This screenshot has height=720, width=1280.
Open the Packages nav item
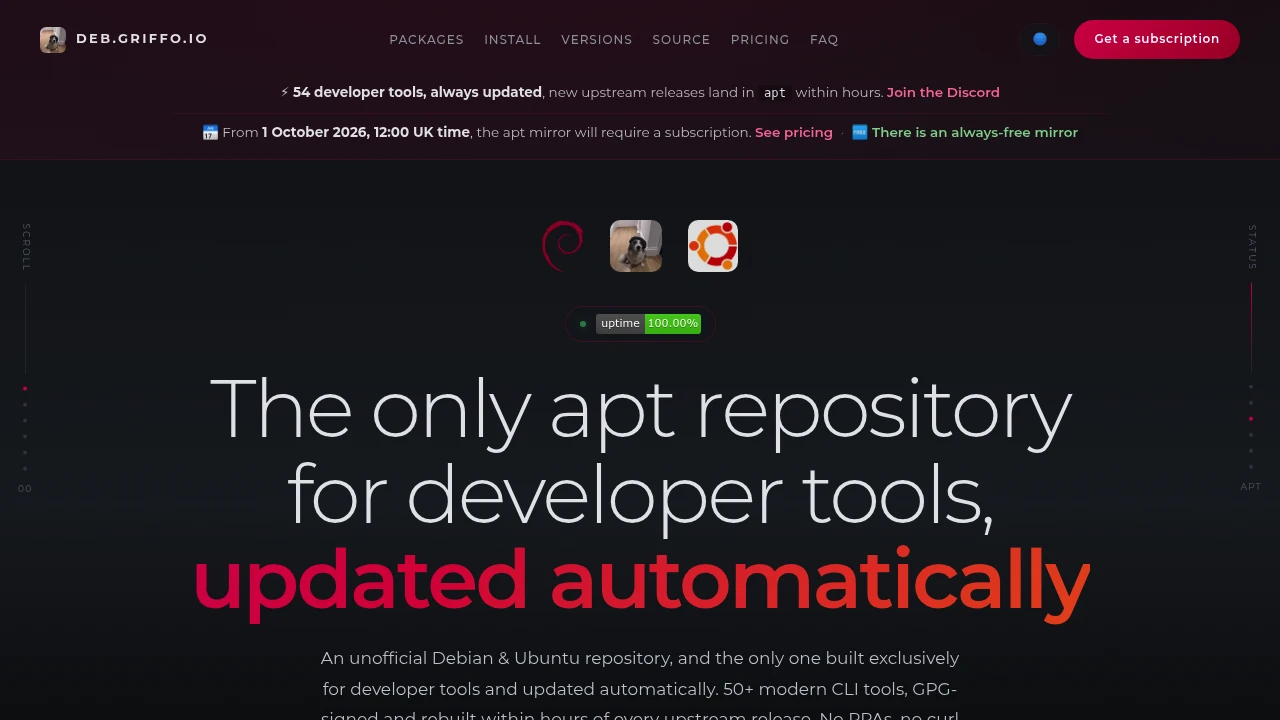(x=426, y=40)
